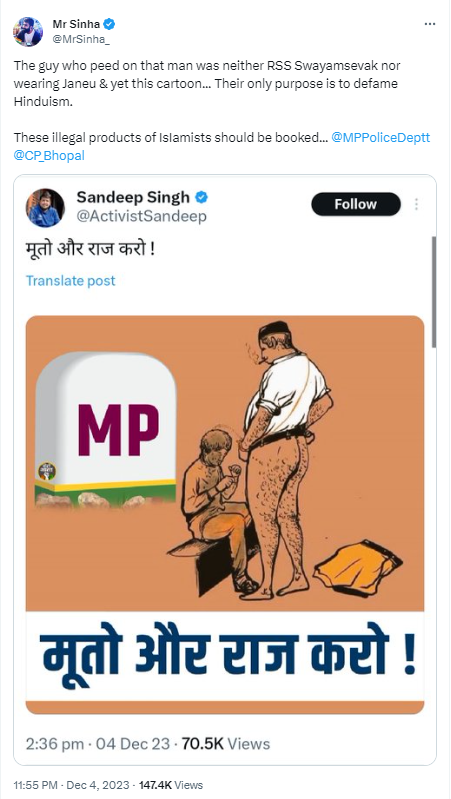Open the embedded cartoon image
Screen dimensions: 451x799
[x=225, y=515]
